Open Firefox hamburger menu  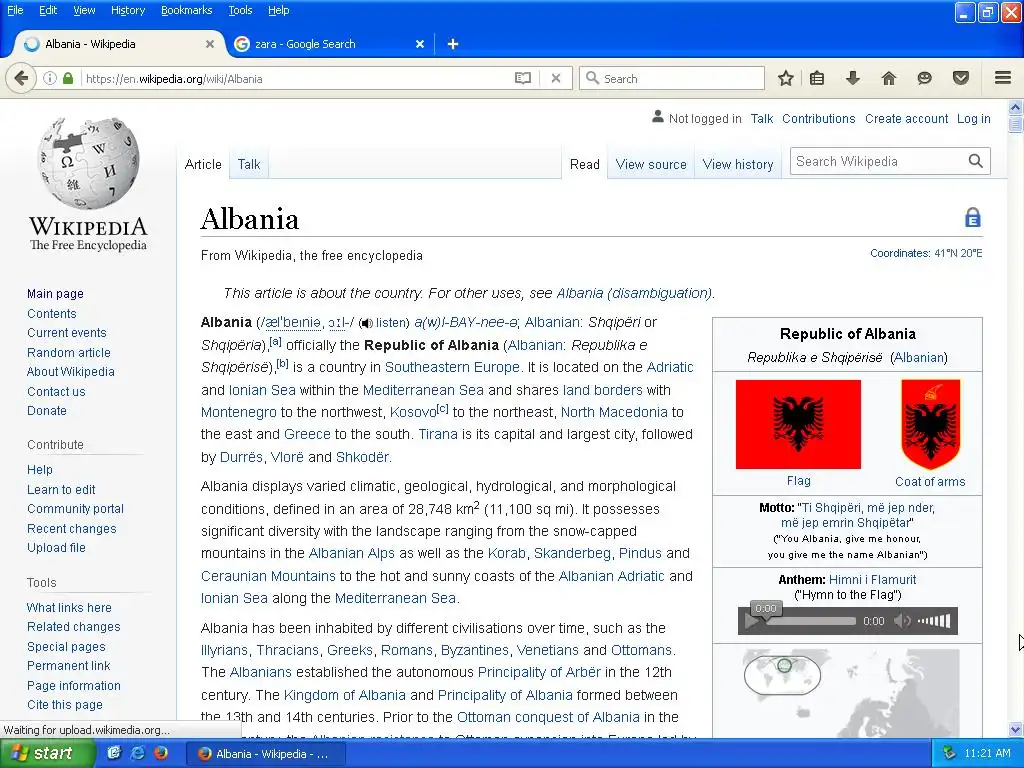1003,78
